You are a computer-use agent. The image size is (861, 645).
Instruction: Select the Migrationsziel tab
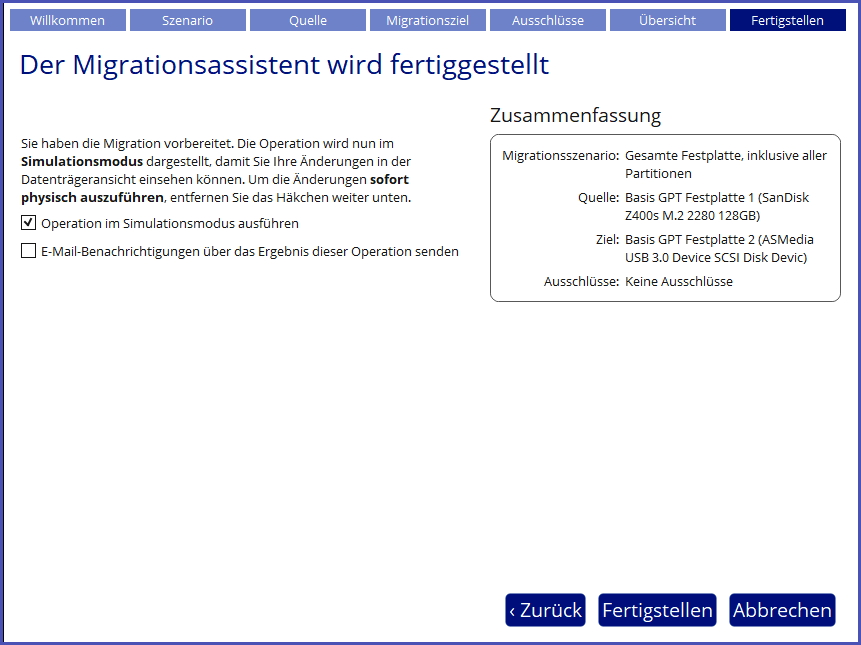point(427,20)
